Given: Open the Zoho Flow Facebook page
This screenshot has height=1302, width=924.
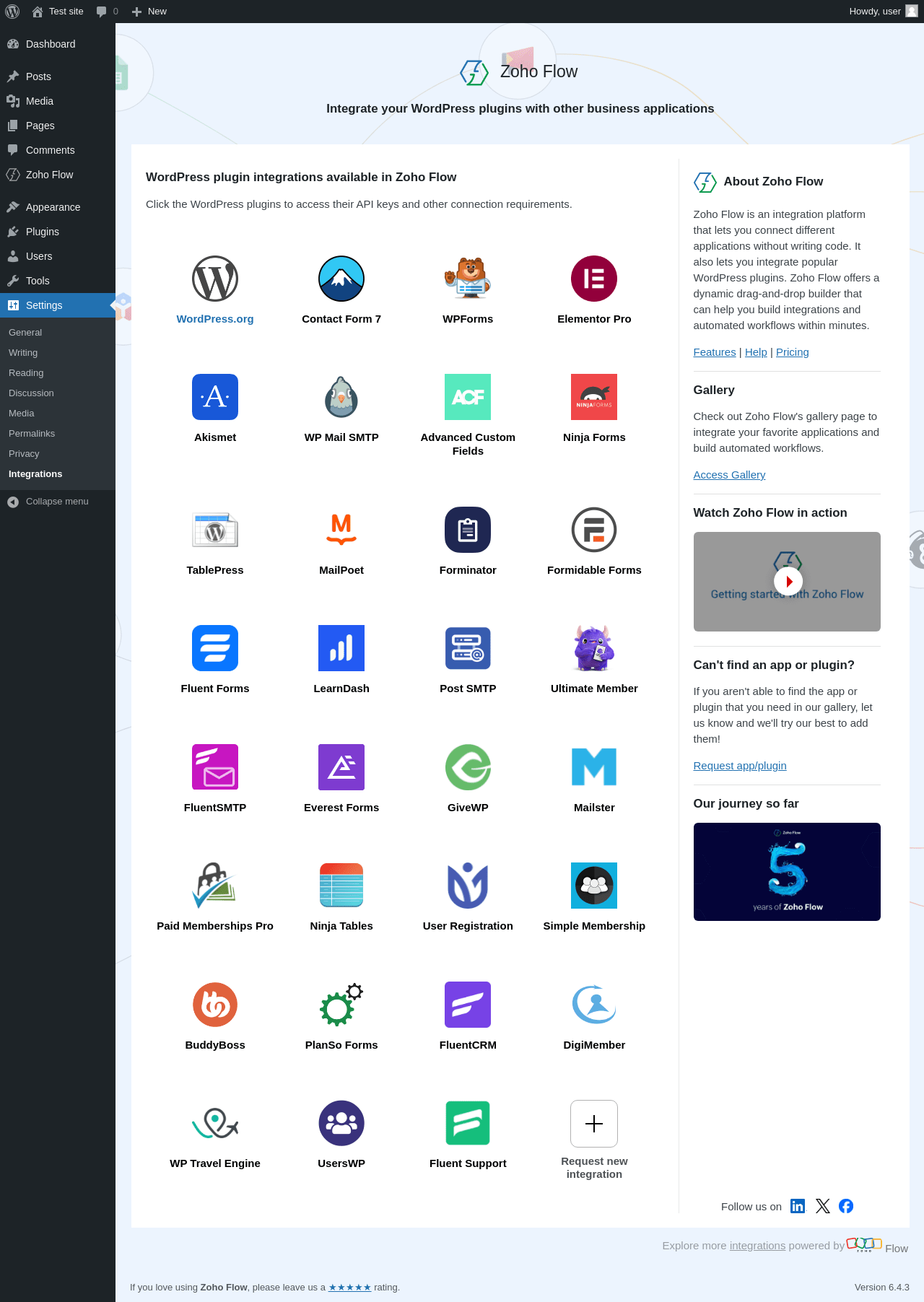Looking at the screenshot, I should point(846,1206).
